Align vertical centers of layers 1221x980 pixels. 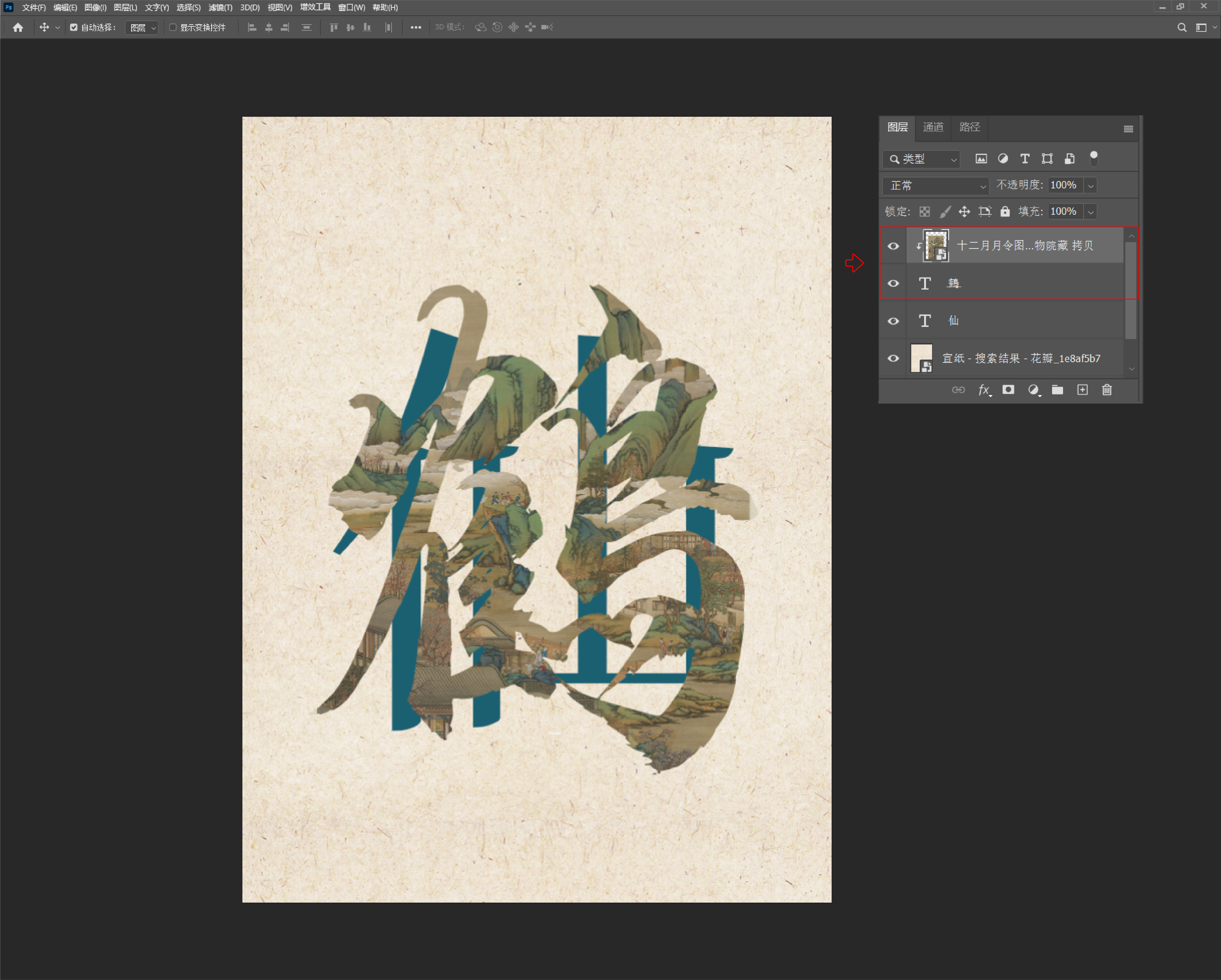(x=350, y=27)
